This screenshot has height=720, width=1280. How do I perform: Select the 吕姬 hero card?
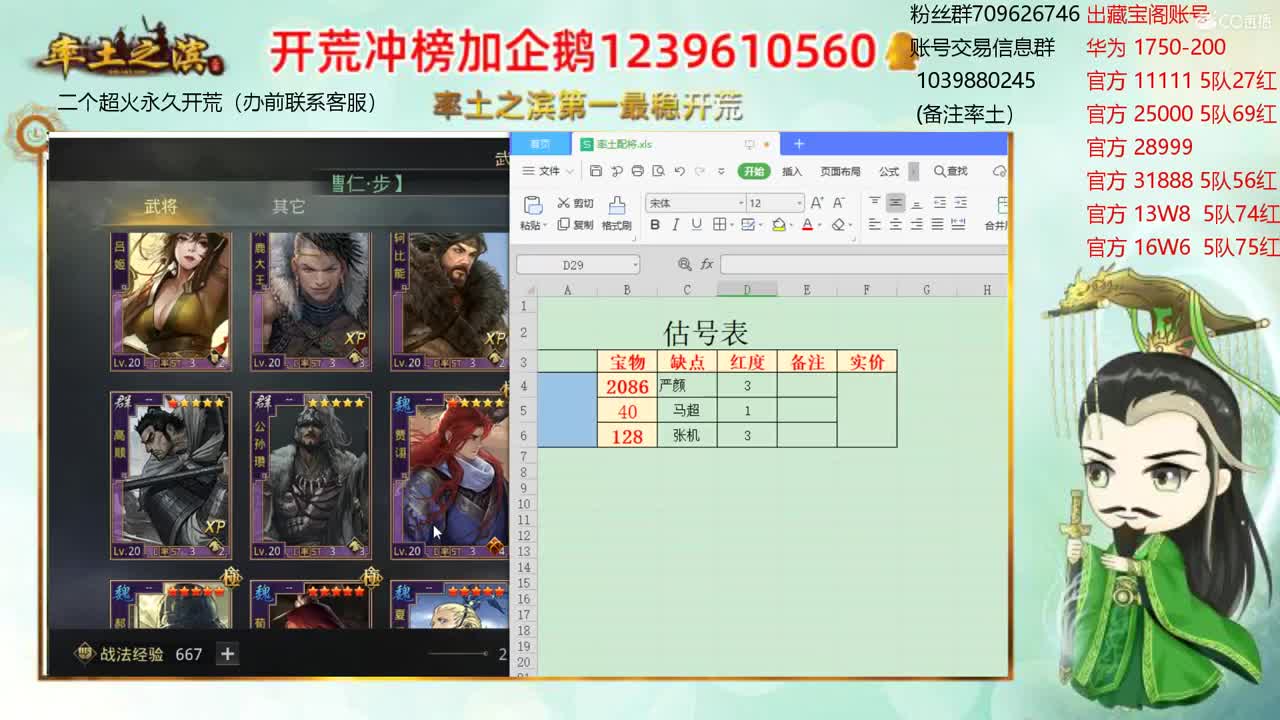(171, 301)
